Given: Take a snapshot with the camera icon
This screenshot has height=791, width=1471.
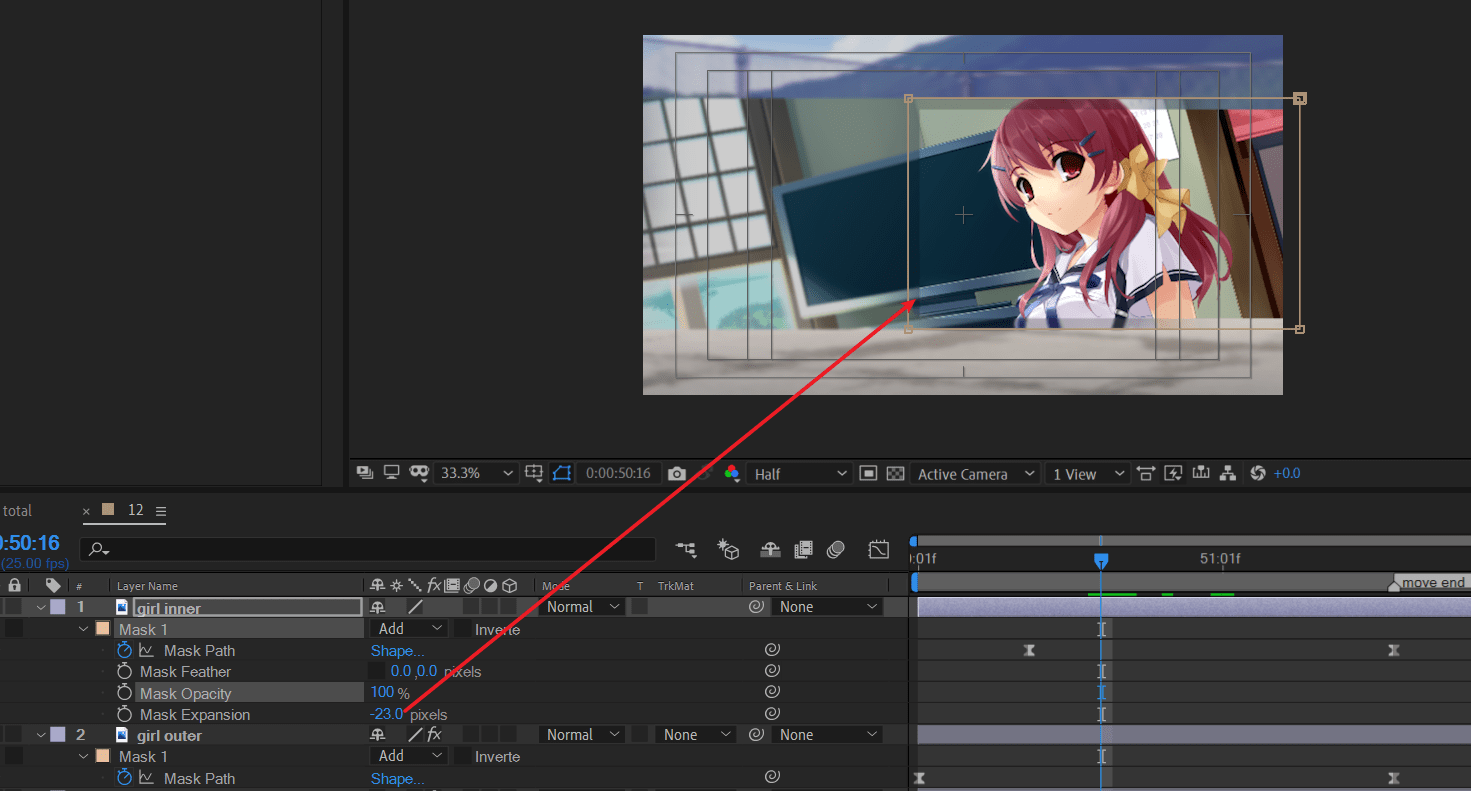Looking at the screenshot, I should [677, 473].
